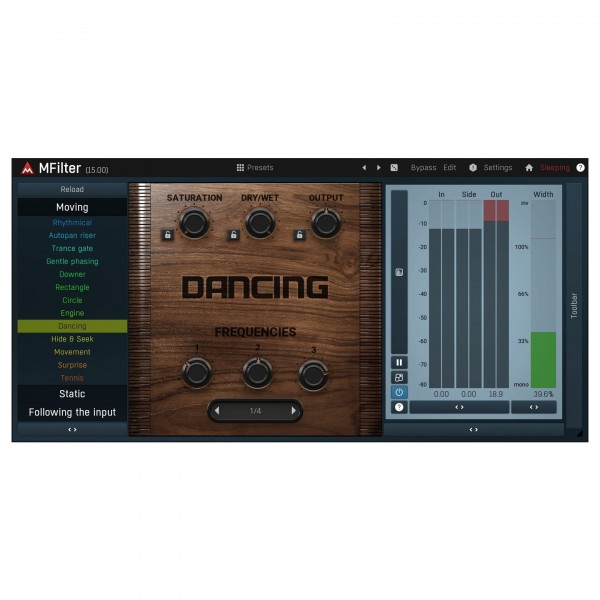Click the random dice icon

(394, 168)
